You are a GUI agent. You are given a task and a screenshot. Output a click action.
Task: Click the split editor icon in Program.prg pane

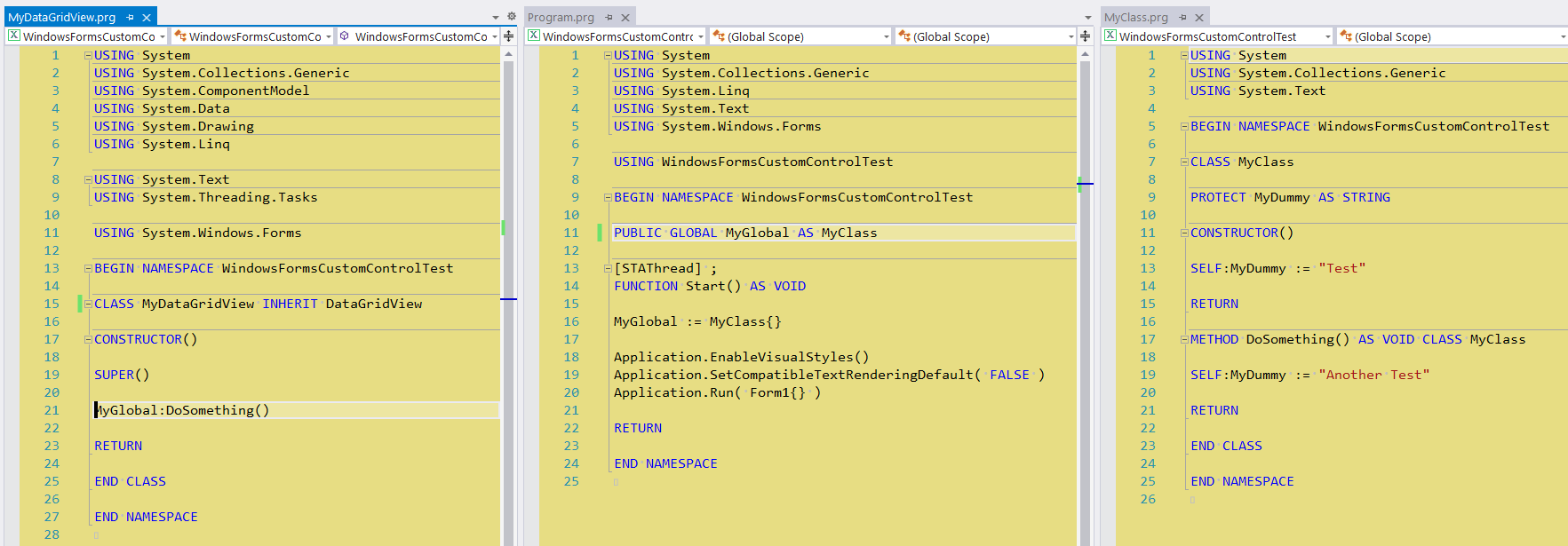[1085, 36]
